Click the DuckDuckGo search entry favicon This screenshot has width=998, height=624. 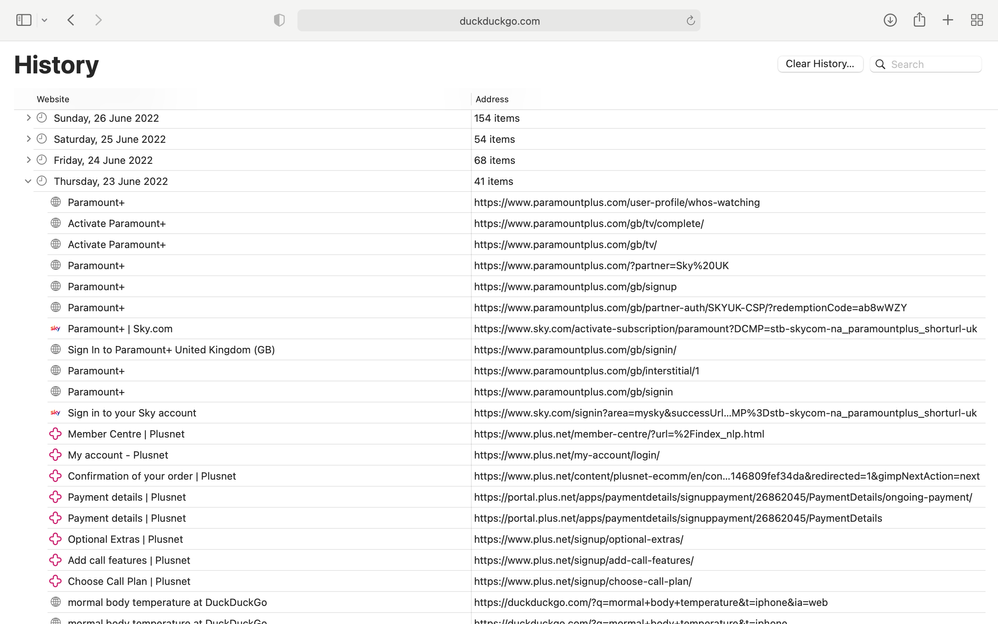(56, 602)
